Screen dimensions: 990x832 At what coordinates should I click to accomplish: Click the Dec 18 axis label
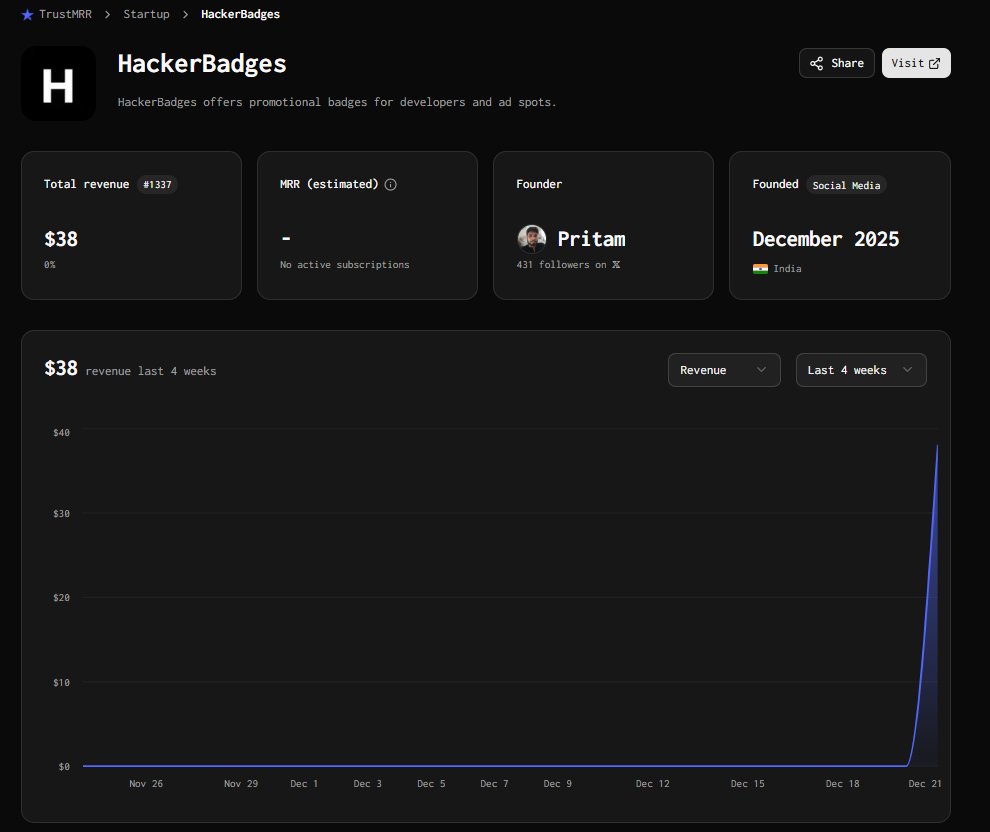tap(842, 783)
